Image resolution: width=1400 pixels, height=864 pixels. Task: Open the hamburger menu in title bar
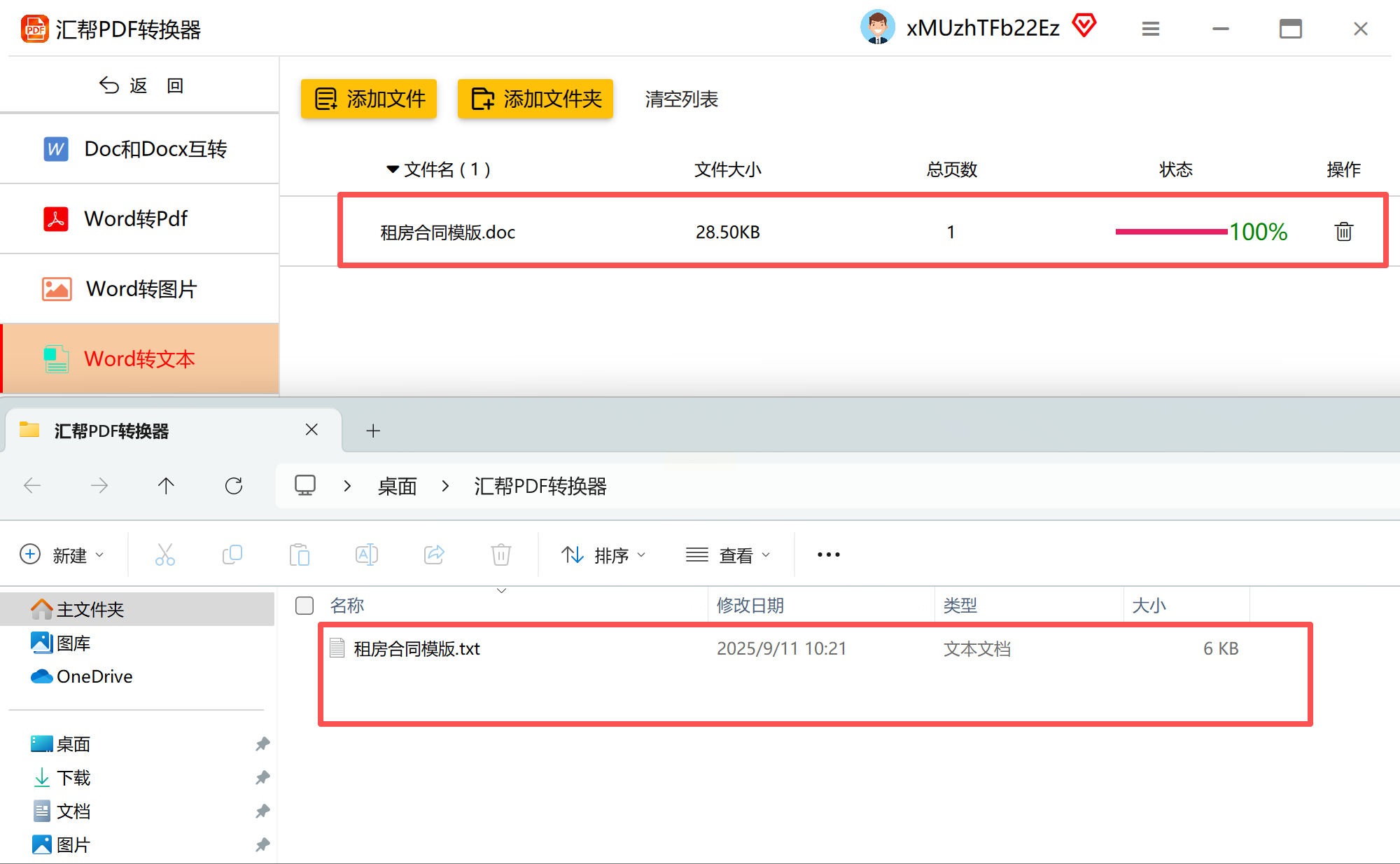(x=1151, y=29)
